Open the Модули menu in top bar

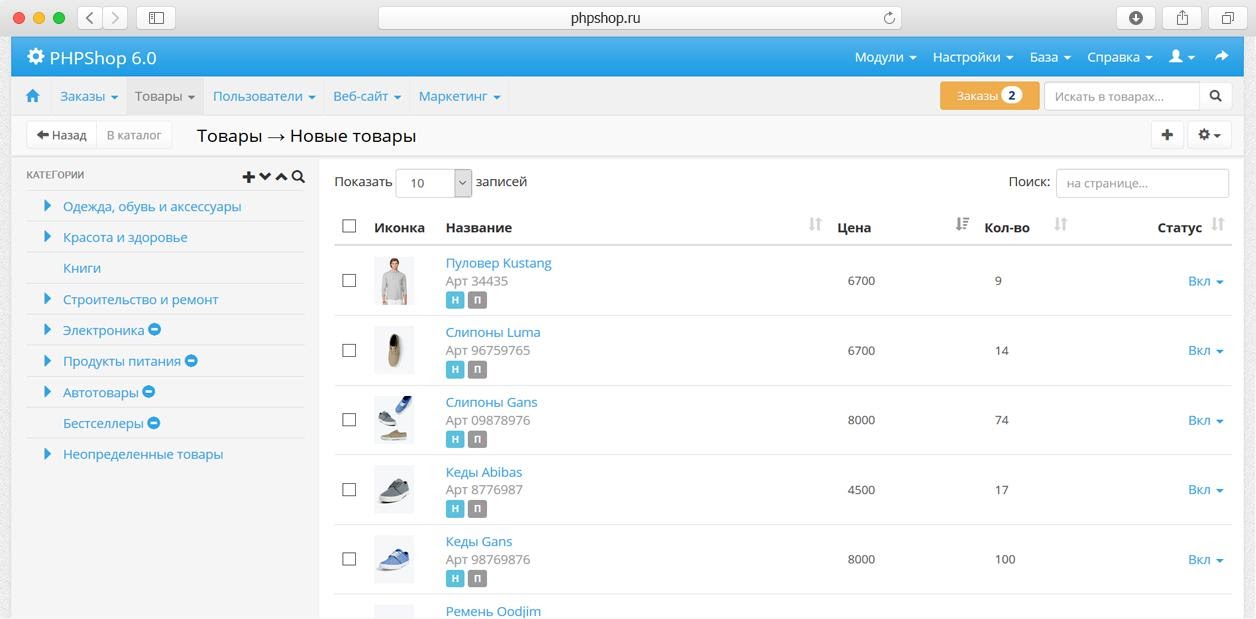point(885,57)
